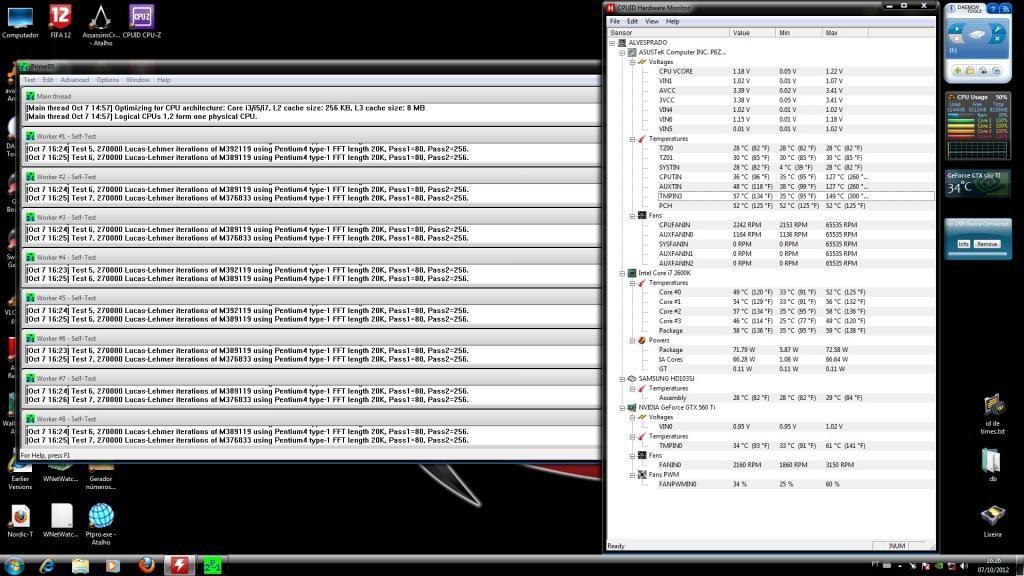Click Info button in USB device gadget
Image resolution: width=1024 pixels, height=576 pixels.
coord(963,244)
